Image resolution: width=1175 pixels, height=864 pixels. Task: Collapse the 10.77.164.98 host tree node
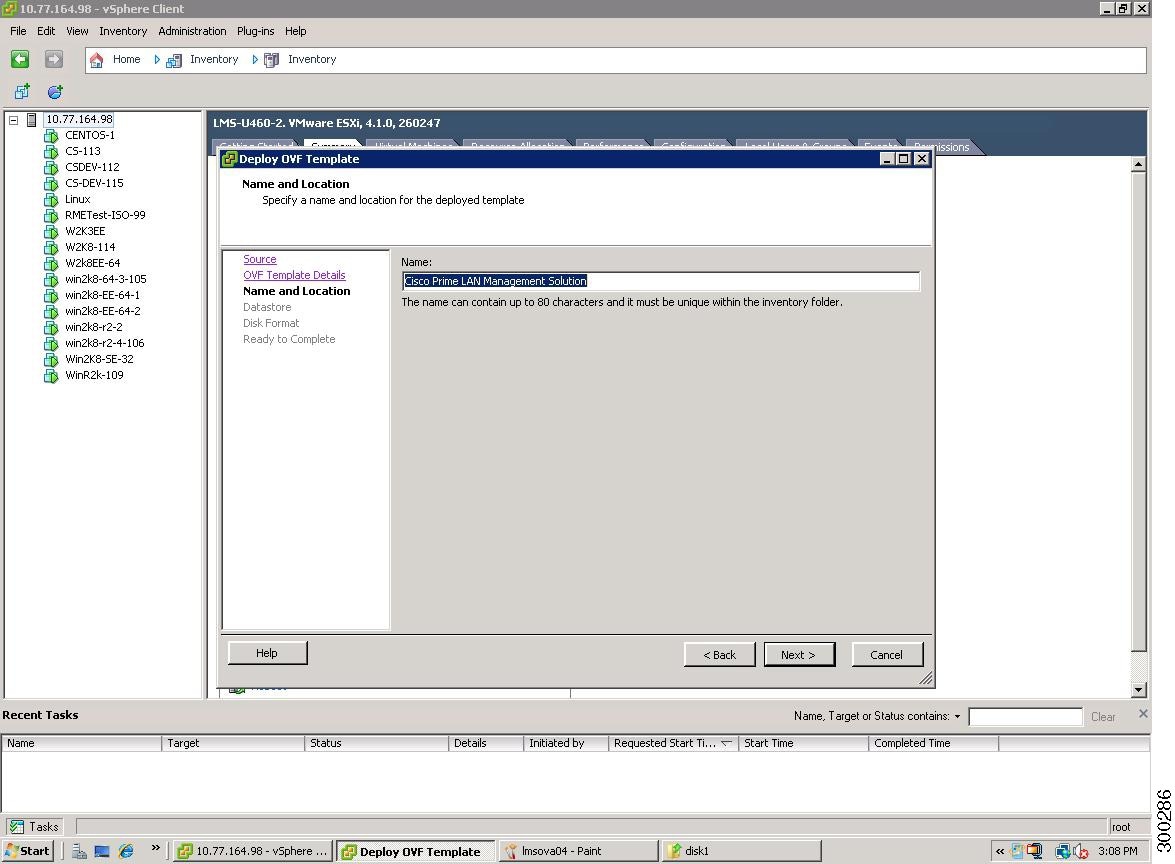pos(13,120)
